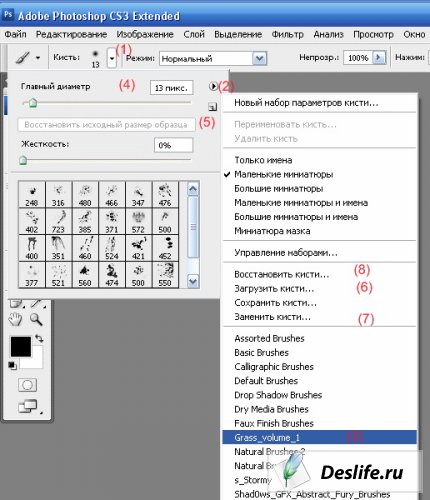Click the opacity 100% input field

[358, 58]
